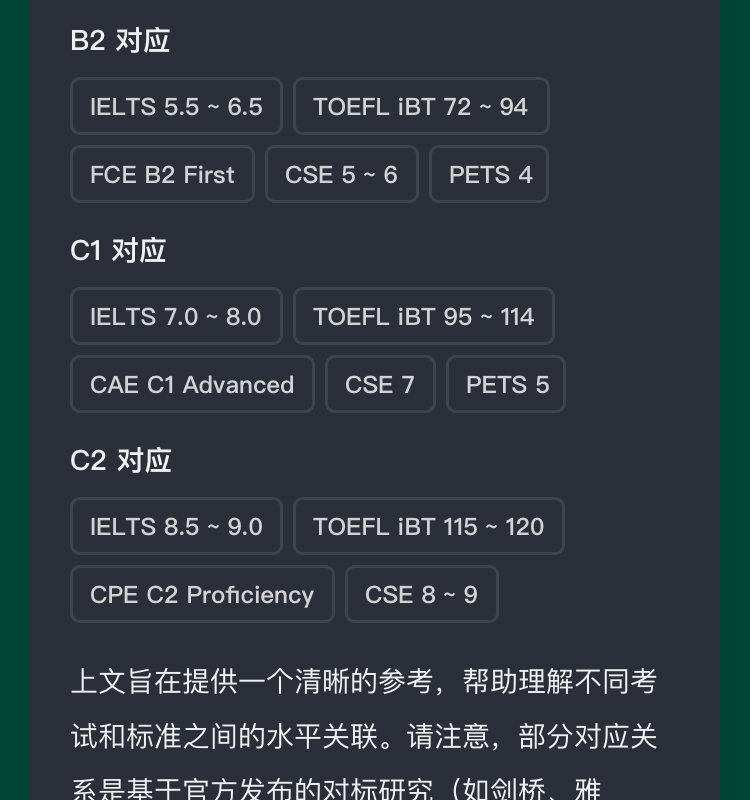Choose the CSE 7 chip
This screenshot has height=800, width=750.
tap(380, 384)
